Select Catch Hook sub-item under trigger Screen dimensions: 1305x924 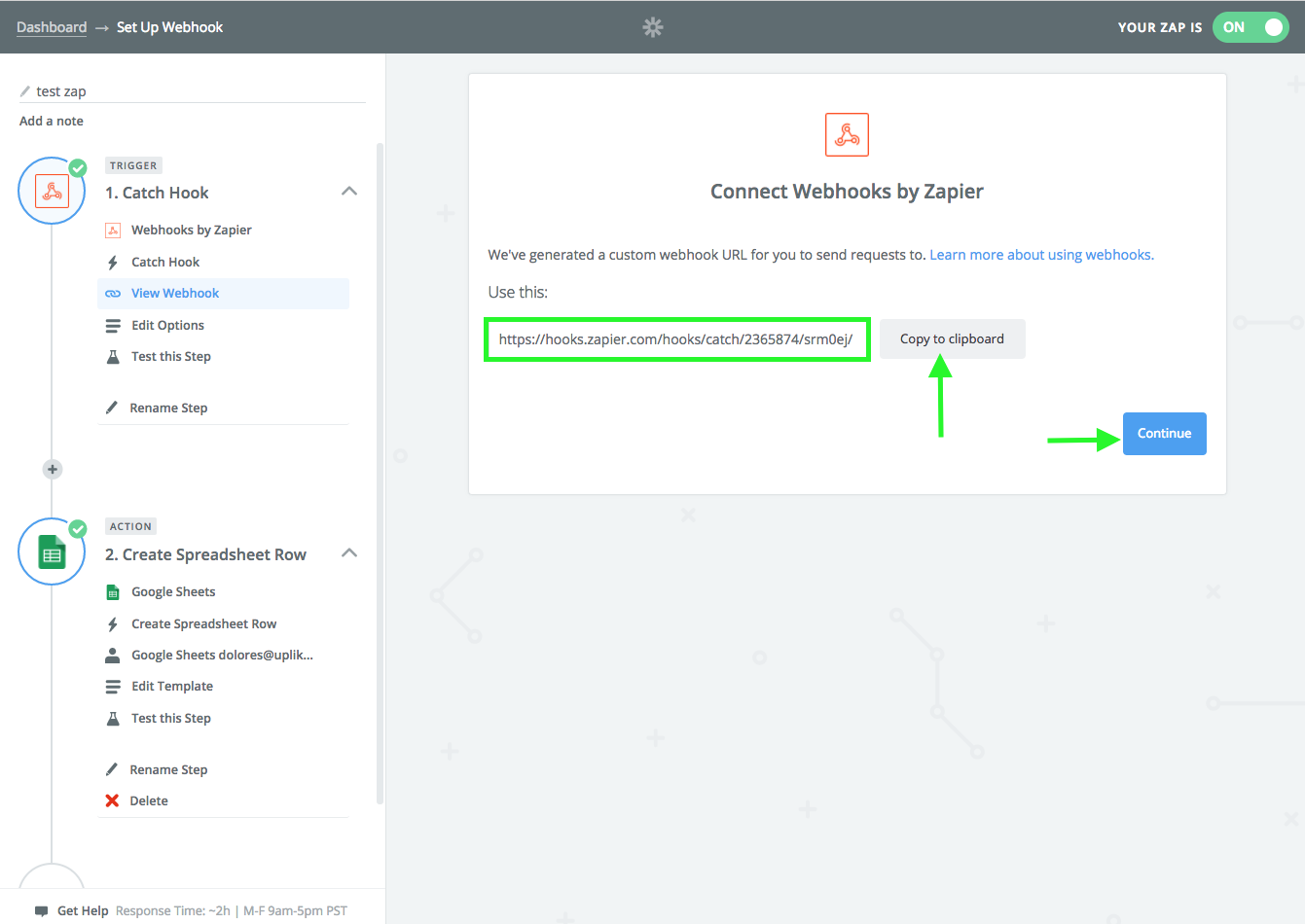[165, 263]
